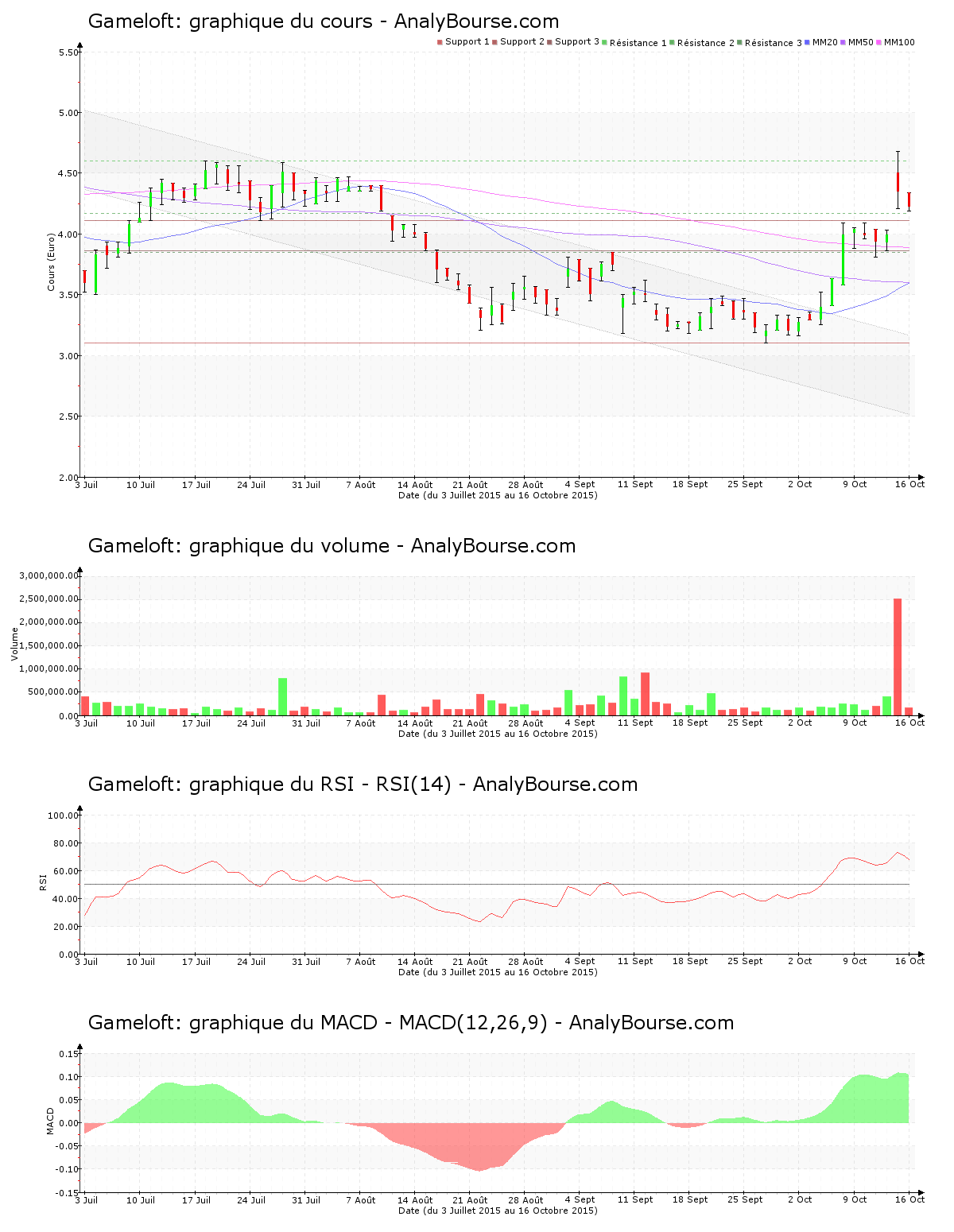This screenshot has height=1232, width=954.
Task: Click the 4.50 value on the price axis
Action: (x=69, y=173)
